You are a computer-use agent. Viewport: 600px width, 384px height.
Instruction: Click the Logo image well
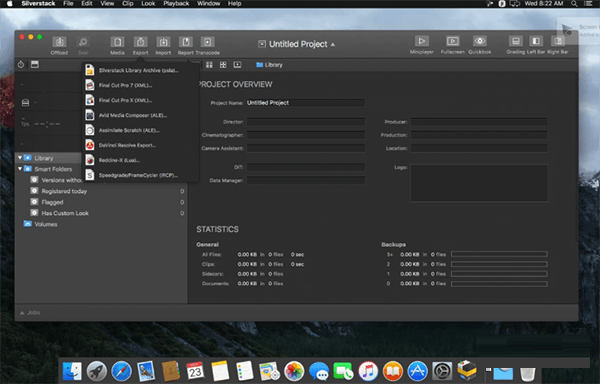coord(479,183)
